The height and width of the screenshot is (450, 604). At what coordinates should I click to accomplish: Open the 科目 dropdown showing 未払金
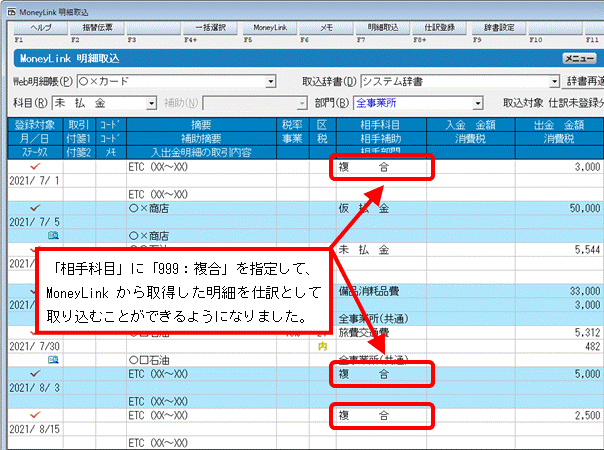[152, 103]
